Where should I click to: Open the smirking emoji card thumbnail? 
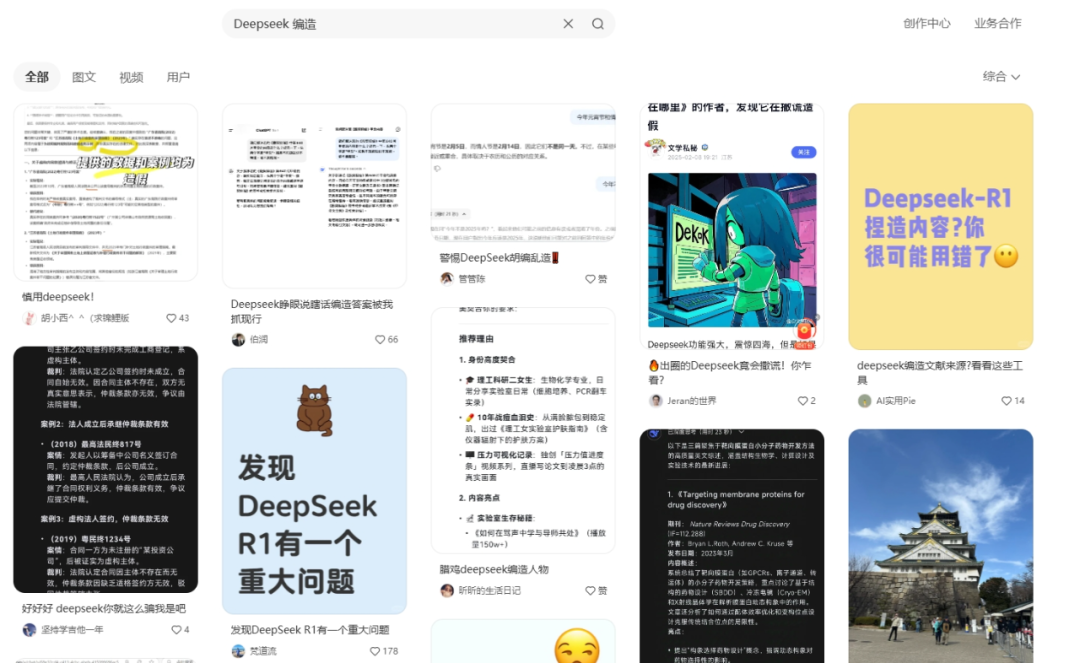pyautogui.click(x=523, y=641)
